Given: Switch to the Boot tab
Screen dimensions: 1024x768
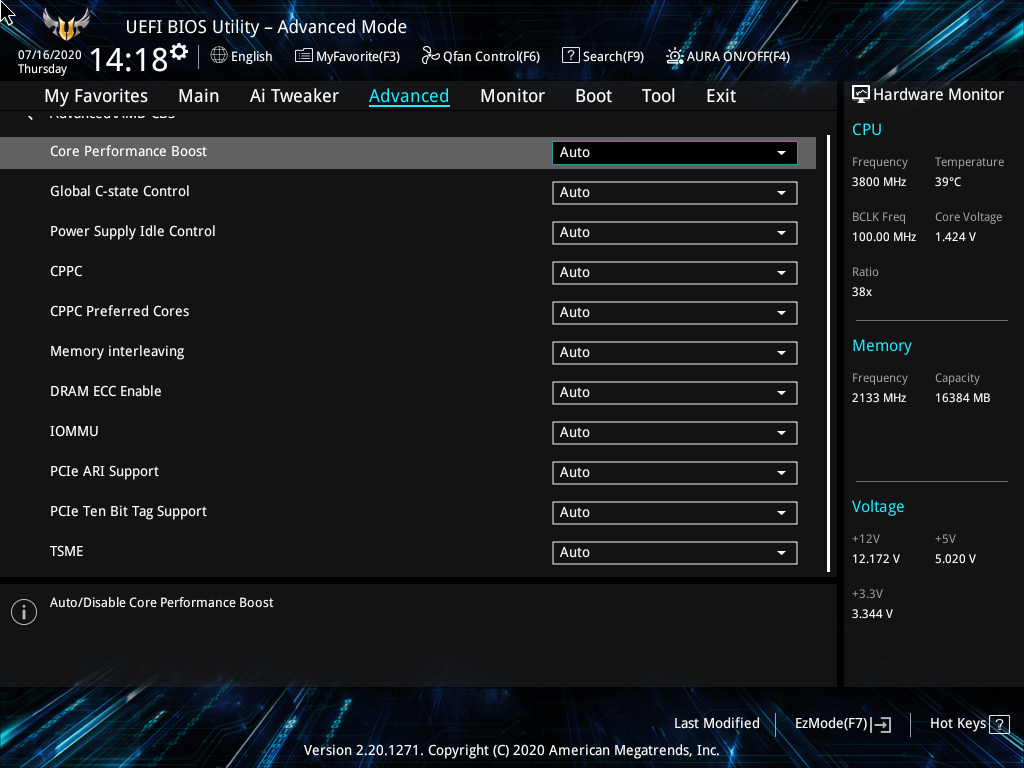Looking at the screenshot, I should [x=593, y=96].
